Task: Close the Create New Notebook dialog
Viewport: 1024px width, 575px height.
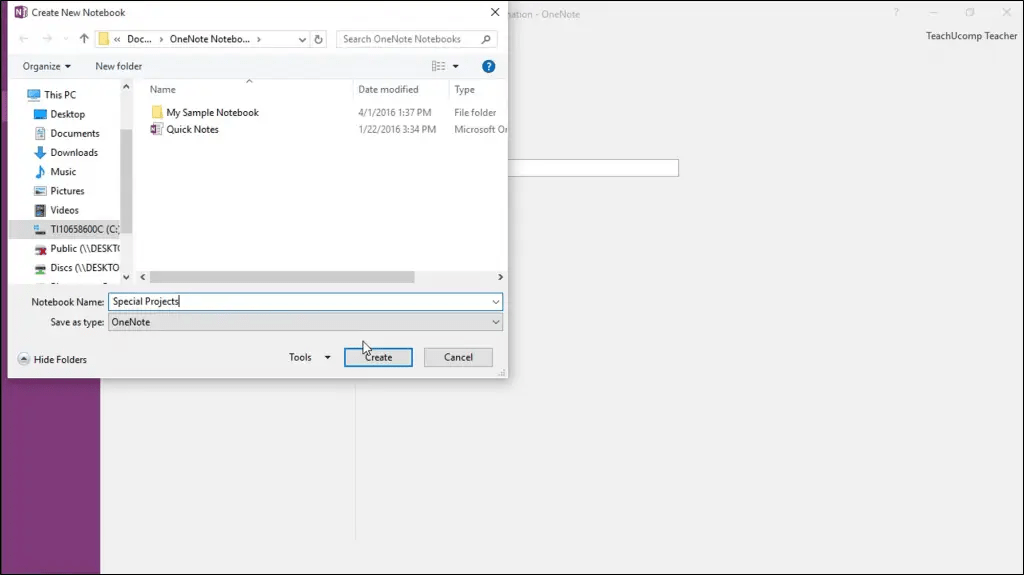Action: [x=495, y=12]
